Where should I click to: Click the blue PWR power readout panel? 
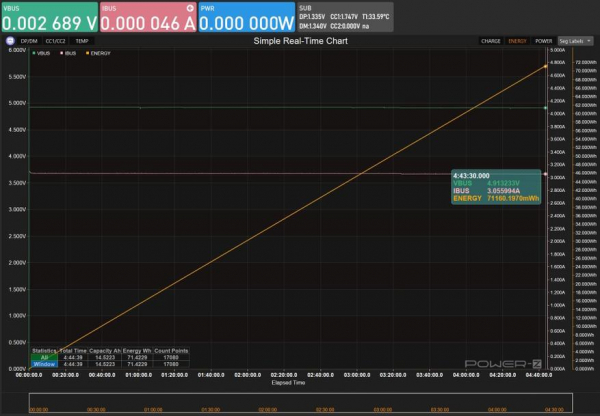(247, 17)
